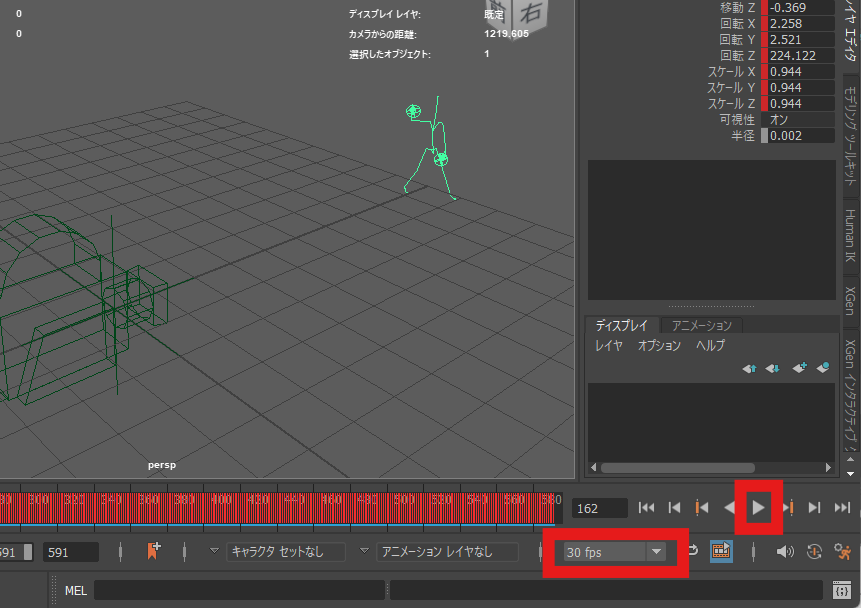The width and height of the screenshot is (861, 608).
Task: Go to end of playback range
Action: click(842, 508)
